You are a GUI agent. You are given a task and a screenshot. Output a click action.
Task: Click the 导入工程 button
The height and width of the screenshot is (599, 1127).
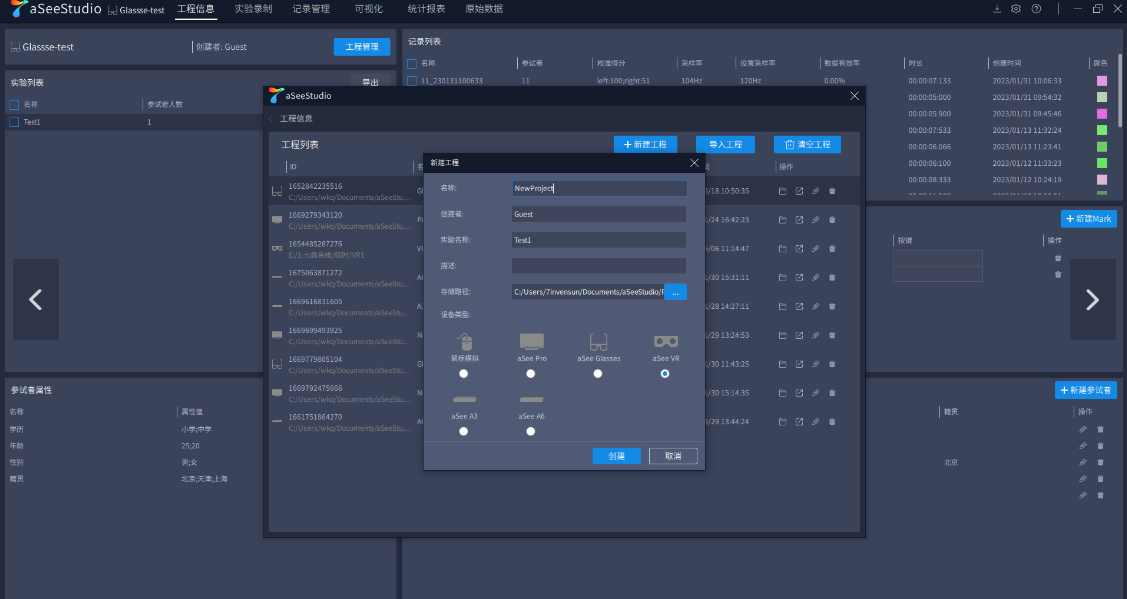coord(725,145)
